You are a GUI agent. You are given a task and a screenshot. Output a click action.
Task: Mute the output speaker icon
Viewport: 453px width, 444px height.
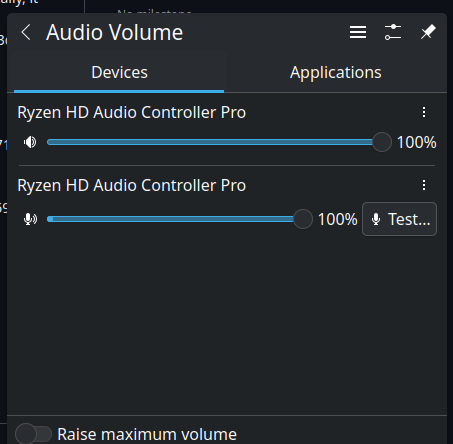click(30, 142)
